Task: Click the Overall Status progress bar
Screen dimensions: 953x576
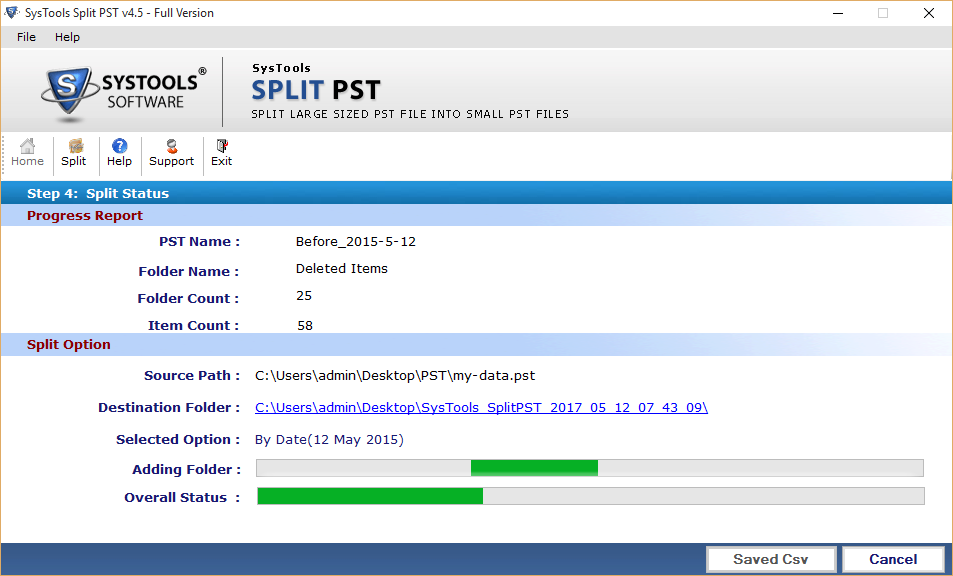Action: click(x=591, y=496)
